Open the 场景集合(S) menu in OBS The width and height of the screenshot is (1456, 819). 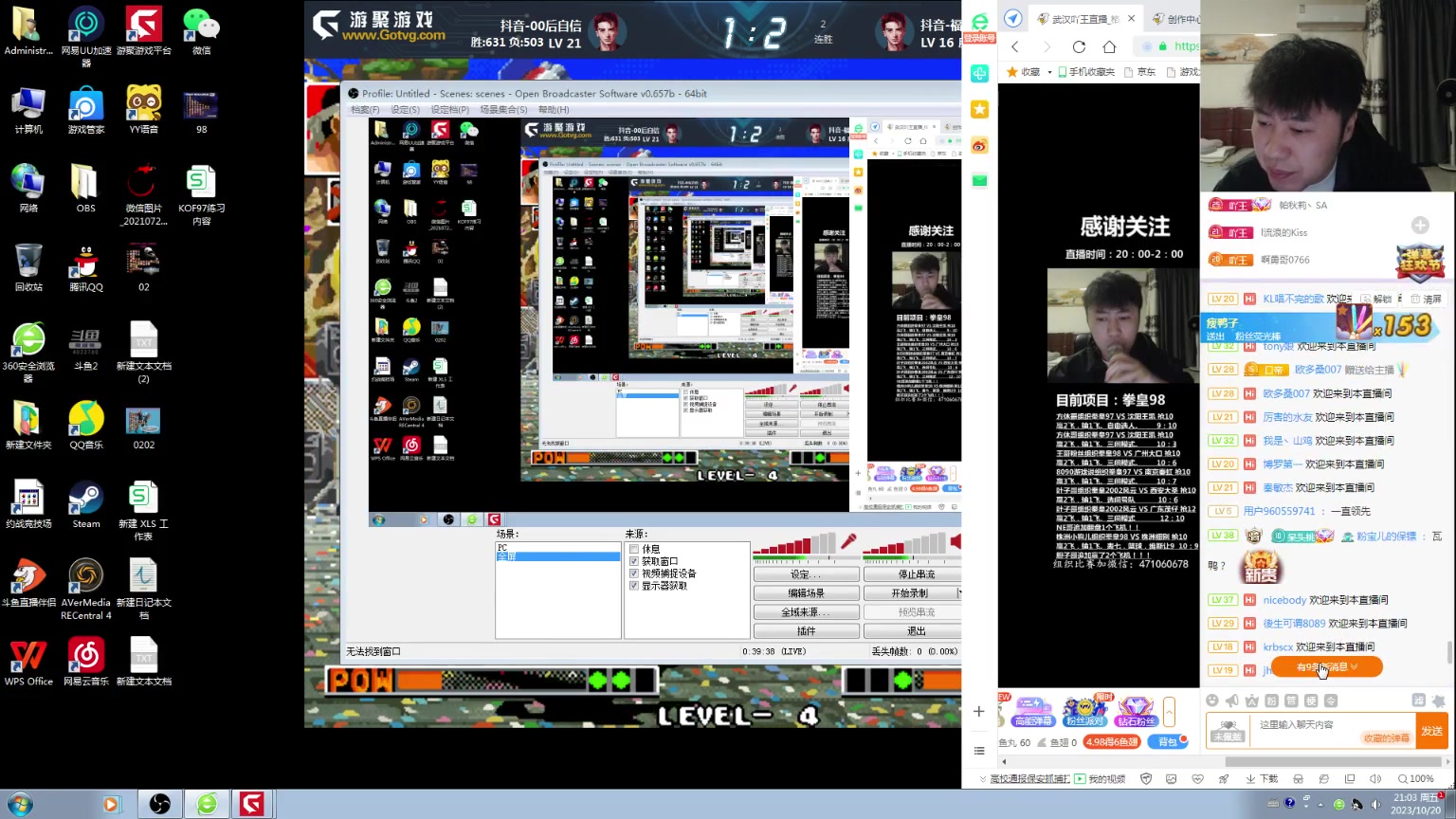pos(503,110)
